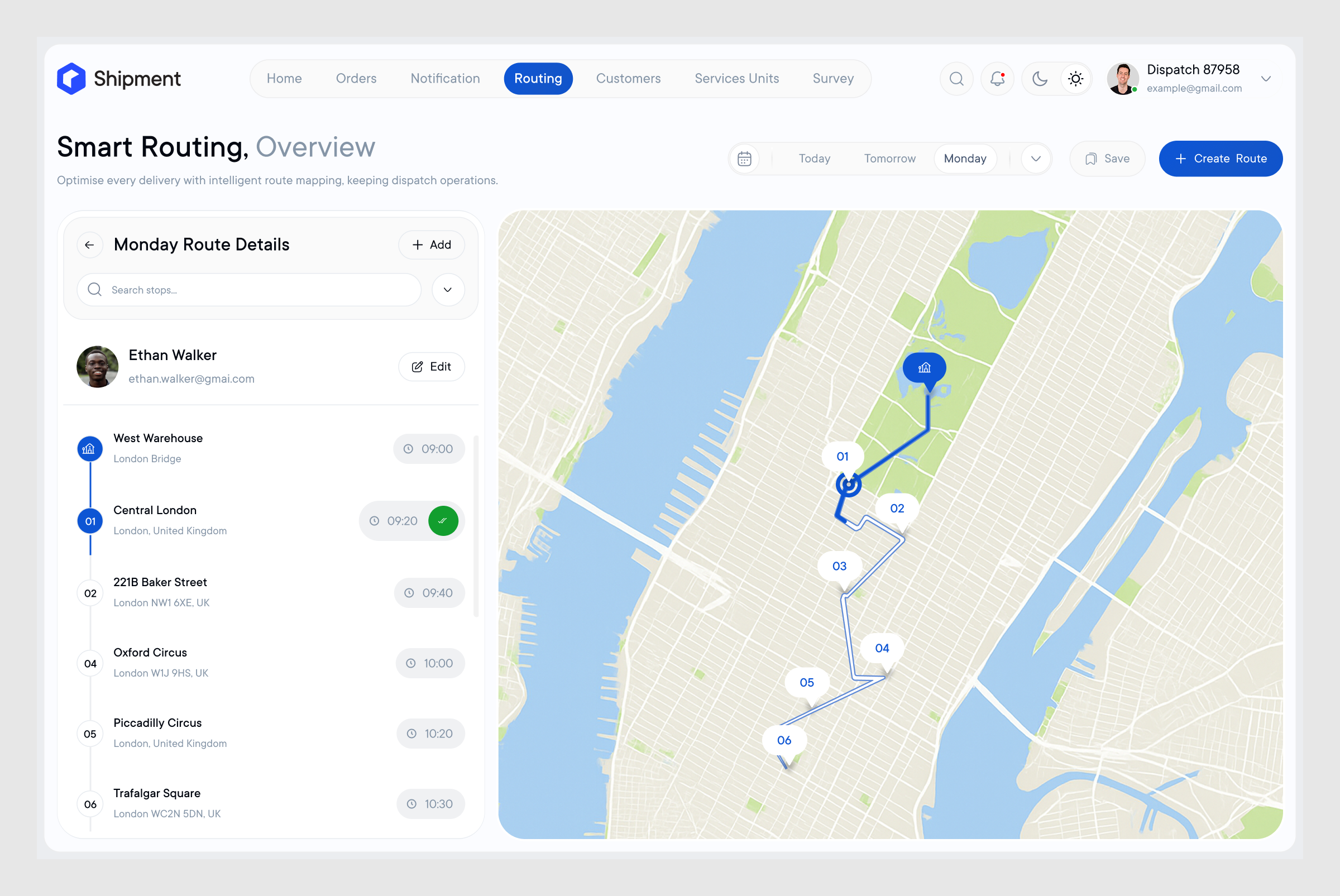Image resolution: width=1340 pixels, height=896 pixels.
Task: Select the warehouse icon on the map route
Action: pyautogui.click(x=923, y=367)
